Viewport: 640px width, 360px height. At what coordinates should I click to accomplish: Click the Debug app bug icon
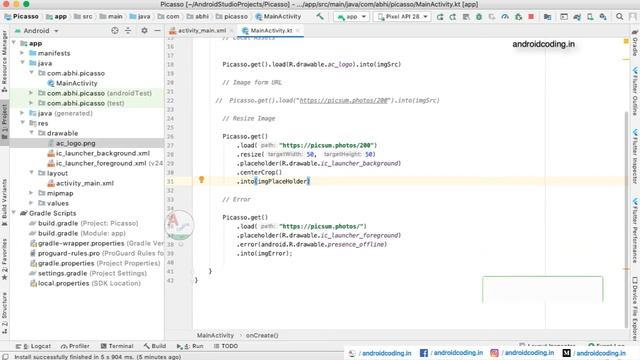479,17
